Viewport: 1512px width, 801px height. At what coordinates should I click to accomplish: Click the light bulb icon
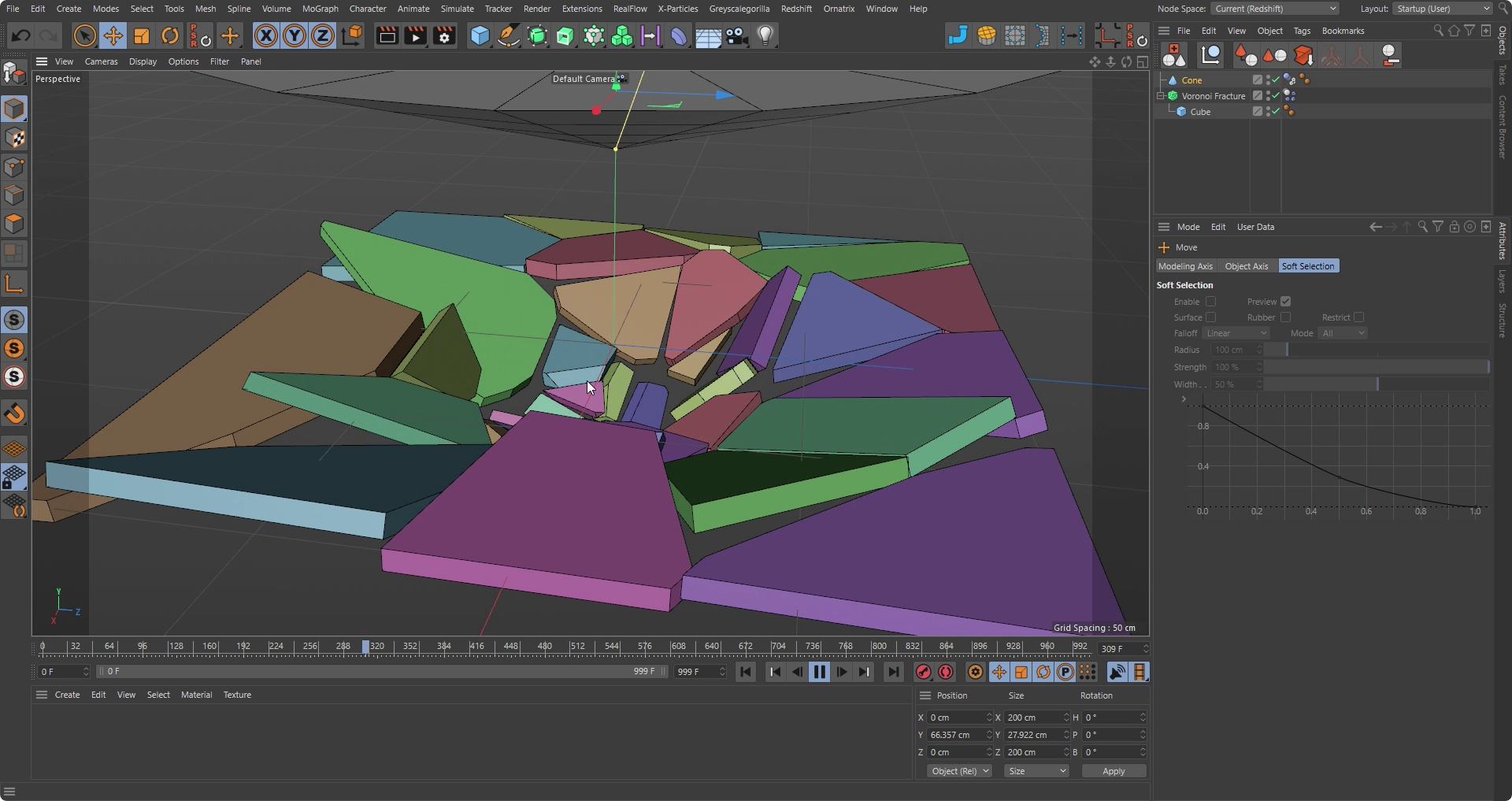765,36
